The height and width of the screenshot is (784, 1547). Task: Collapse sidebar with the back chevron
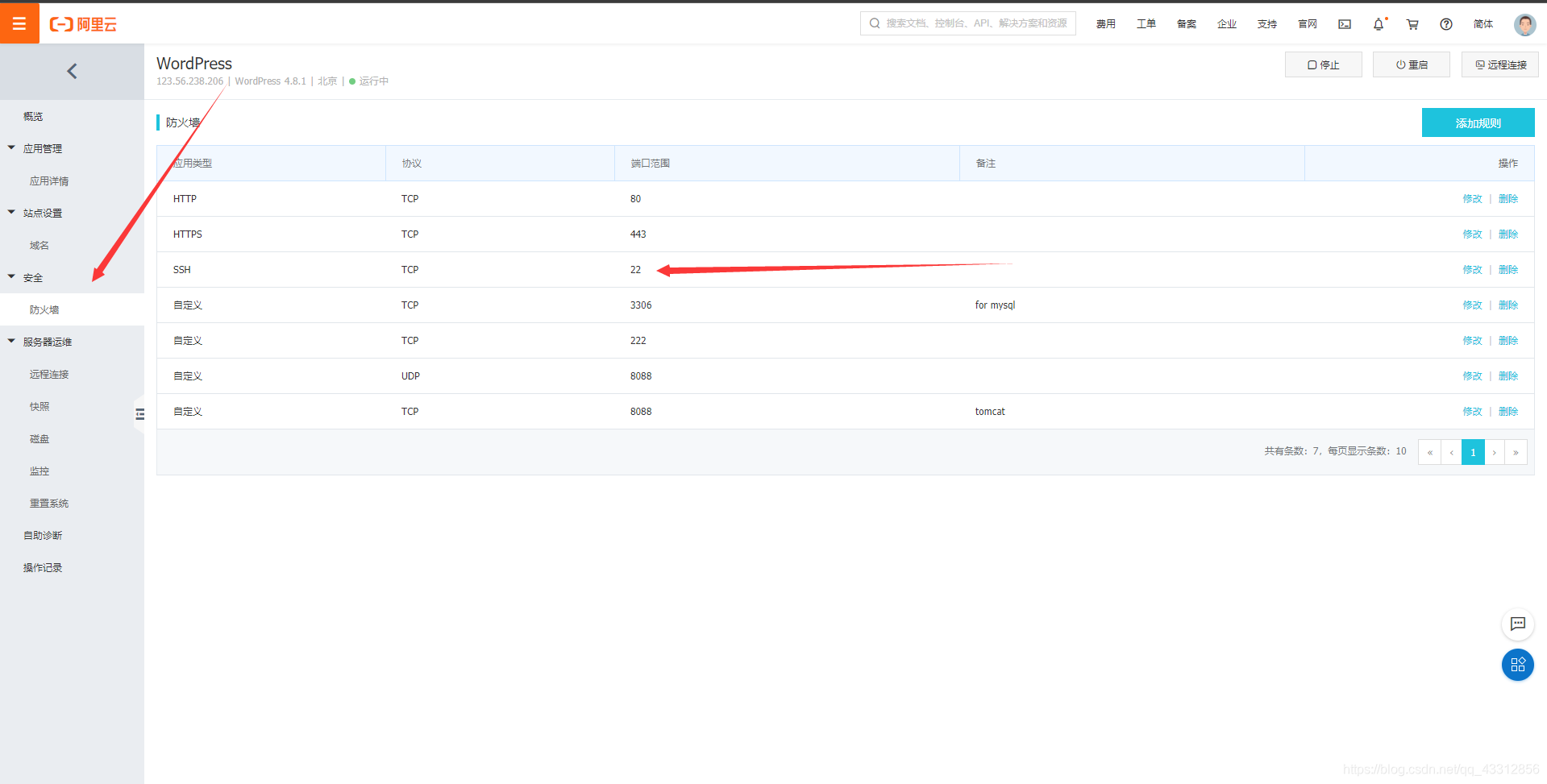72,71
